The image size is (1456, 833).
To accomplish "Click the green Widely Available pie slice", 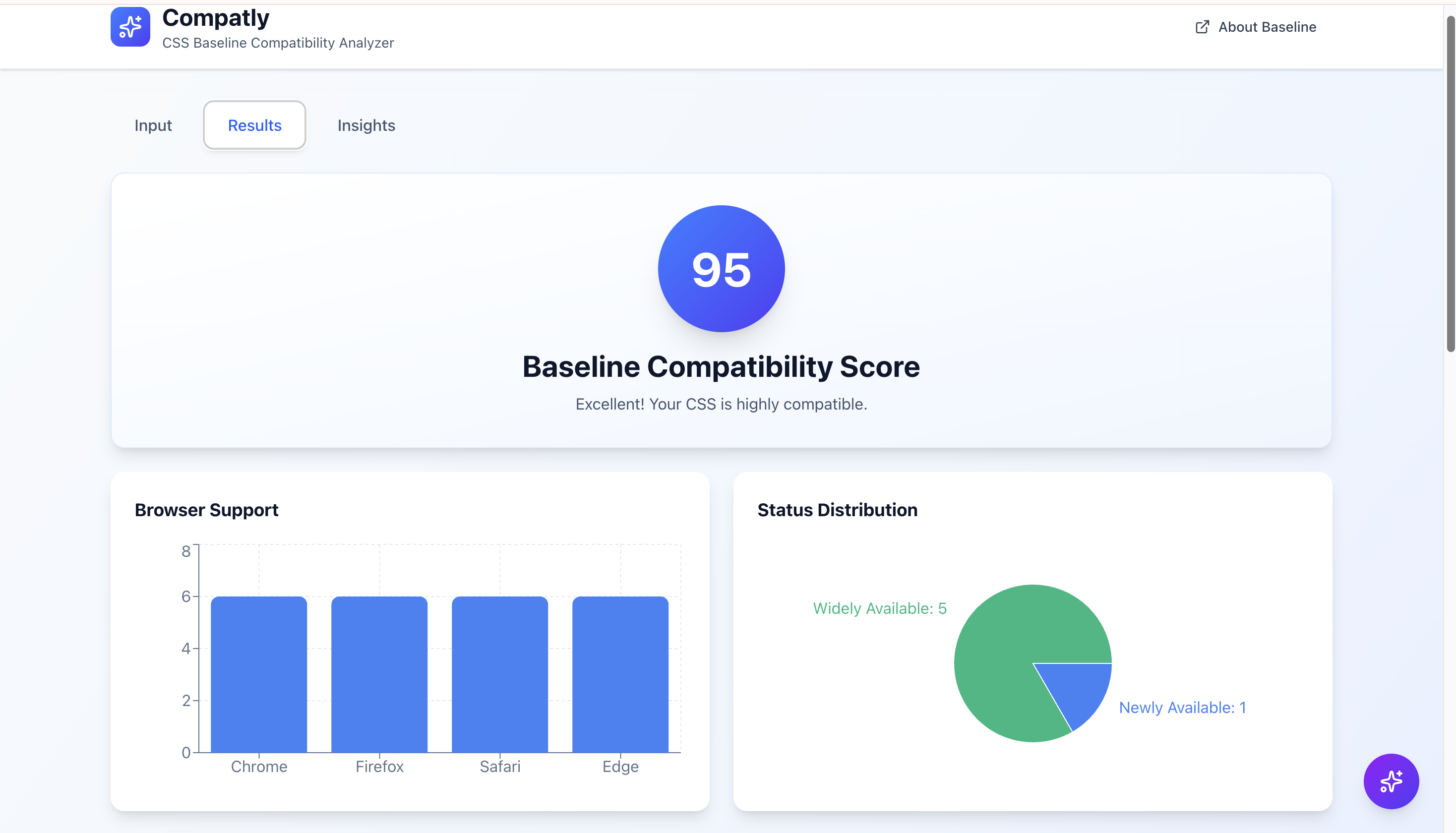I will coord(1007,647).
